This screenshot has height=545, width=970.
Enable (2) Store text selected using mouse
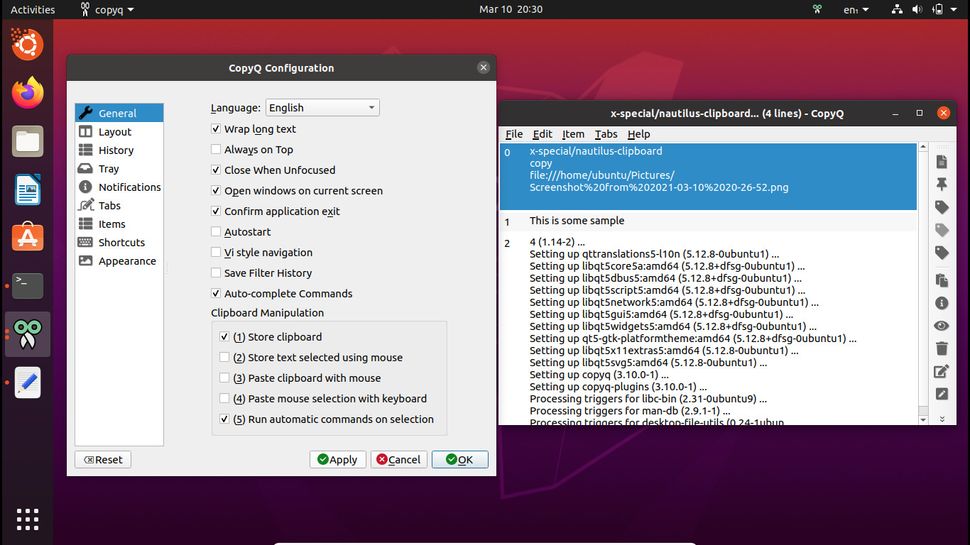[225, 357]
